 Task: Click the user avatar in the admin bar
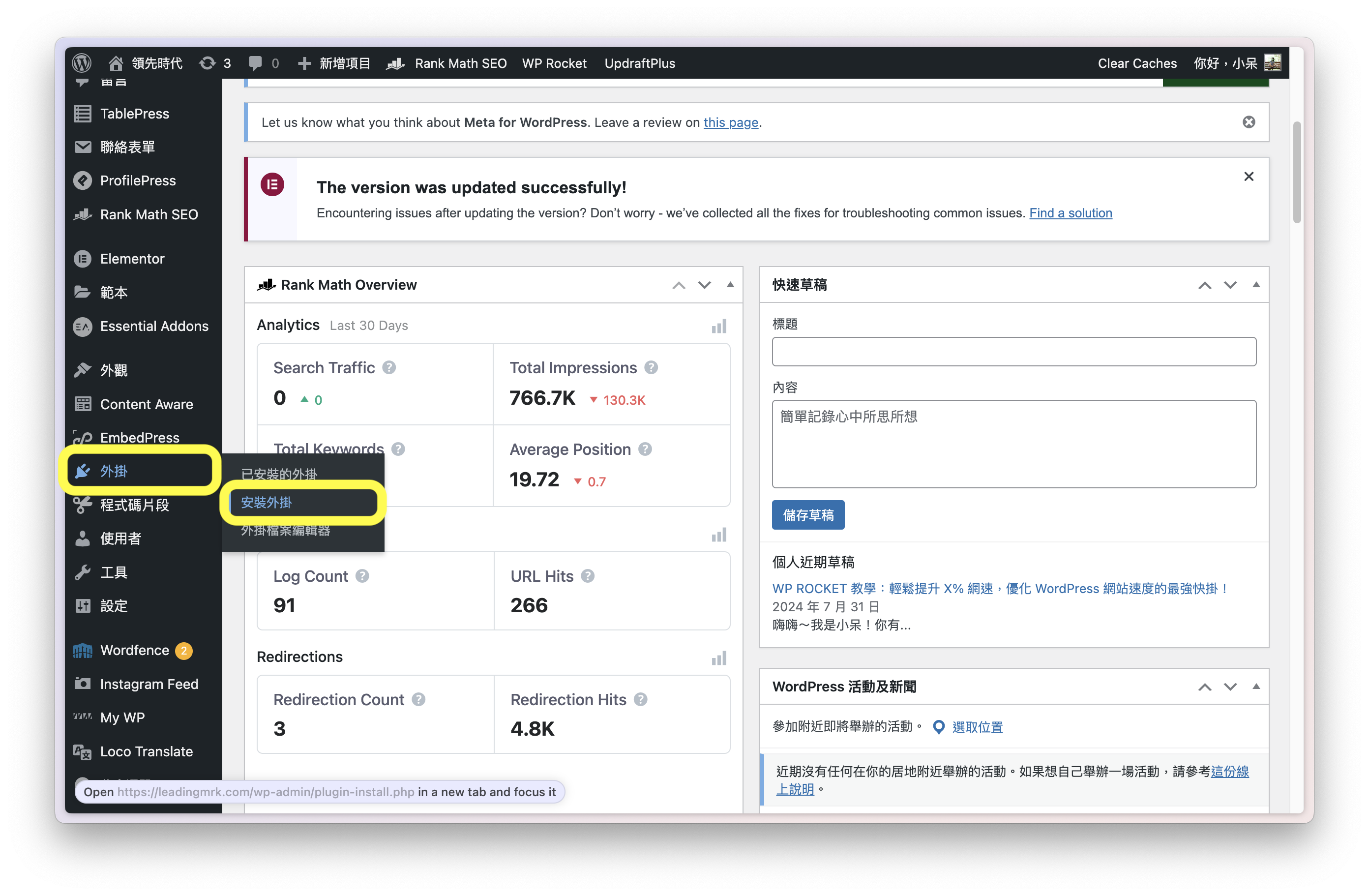coord(1272,62)
